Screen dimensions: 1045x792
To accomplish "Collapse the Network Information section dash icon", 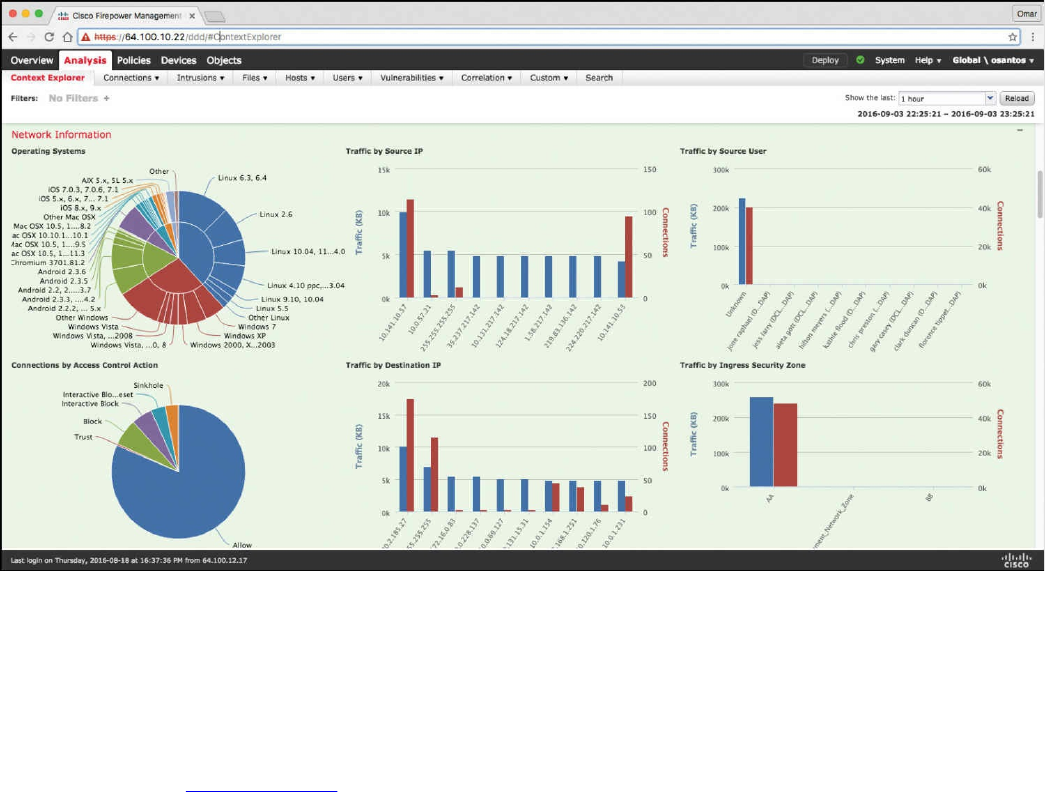I will (x=1020, y=130).
